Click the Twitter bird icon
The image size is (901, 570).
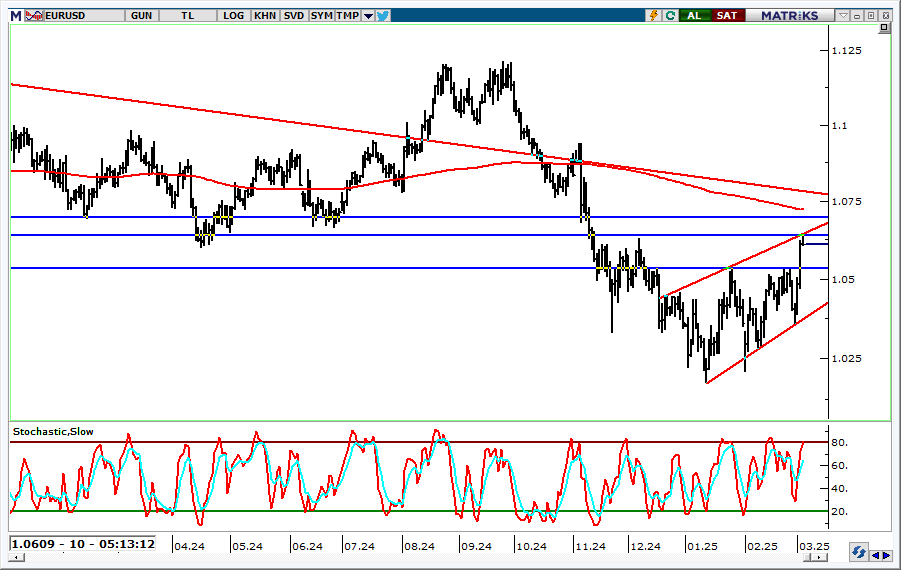point(383,15)
